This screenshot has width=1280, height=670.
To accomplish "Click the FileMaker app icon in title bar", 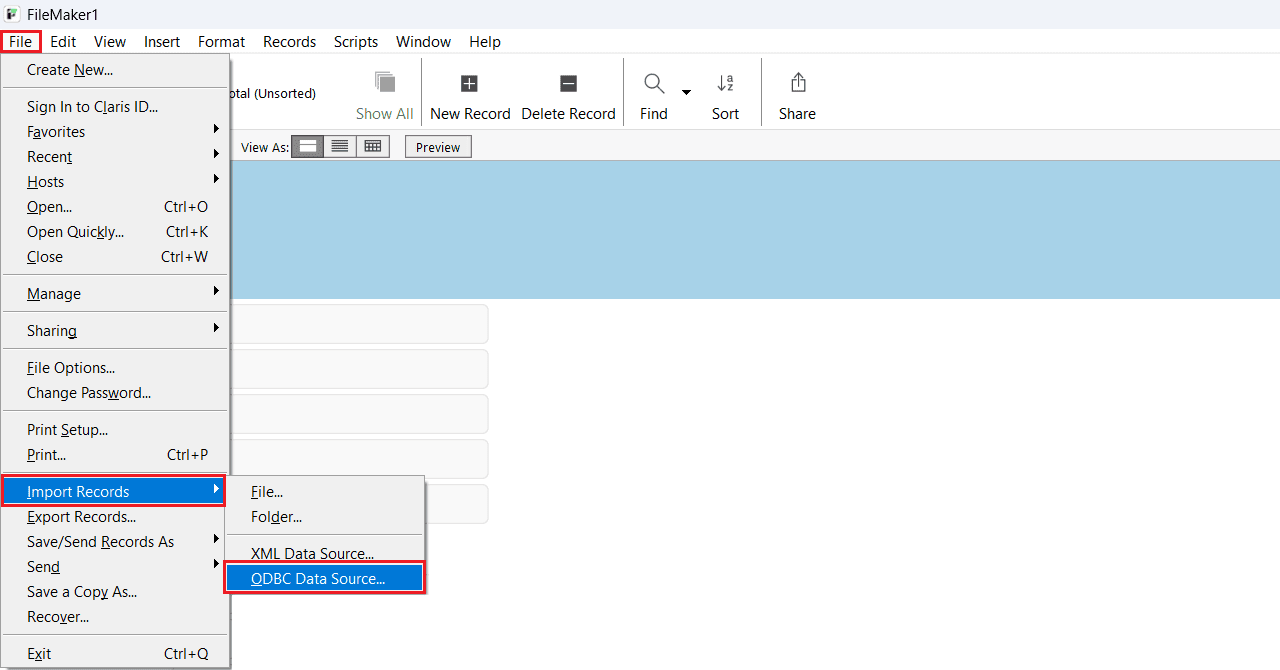I will point(13,14).
